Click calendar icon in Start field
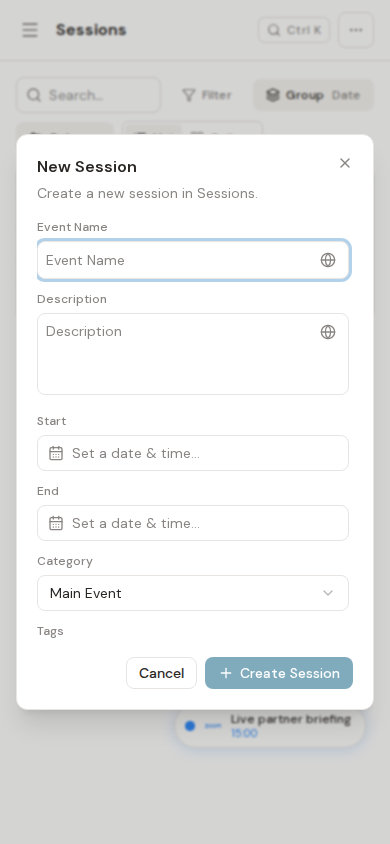Screen dimensions: 390x844 pos(56,453)
